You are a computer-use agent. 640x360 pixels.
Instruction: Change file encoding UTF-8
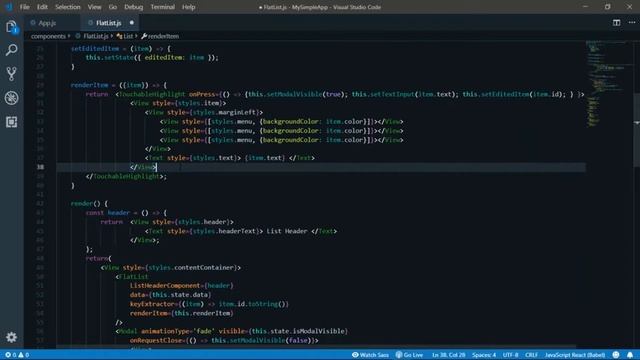511,355
